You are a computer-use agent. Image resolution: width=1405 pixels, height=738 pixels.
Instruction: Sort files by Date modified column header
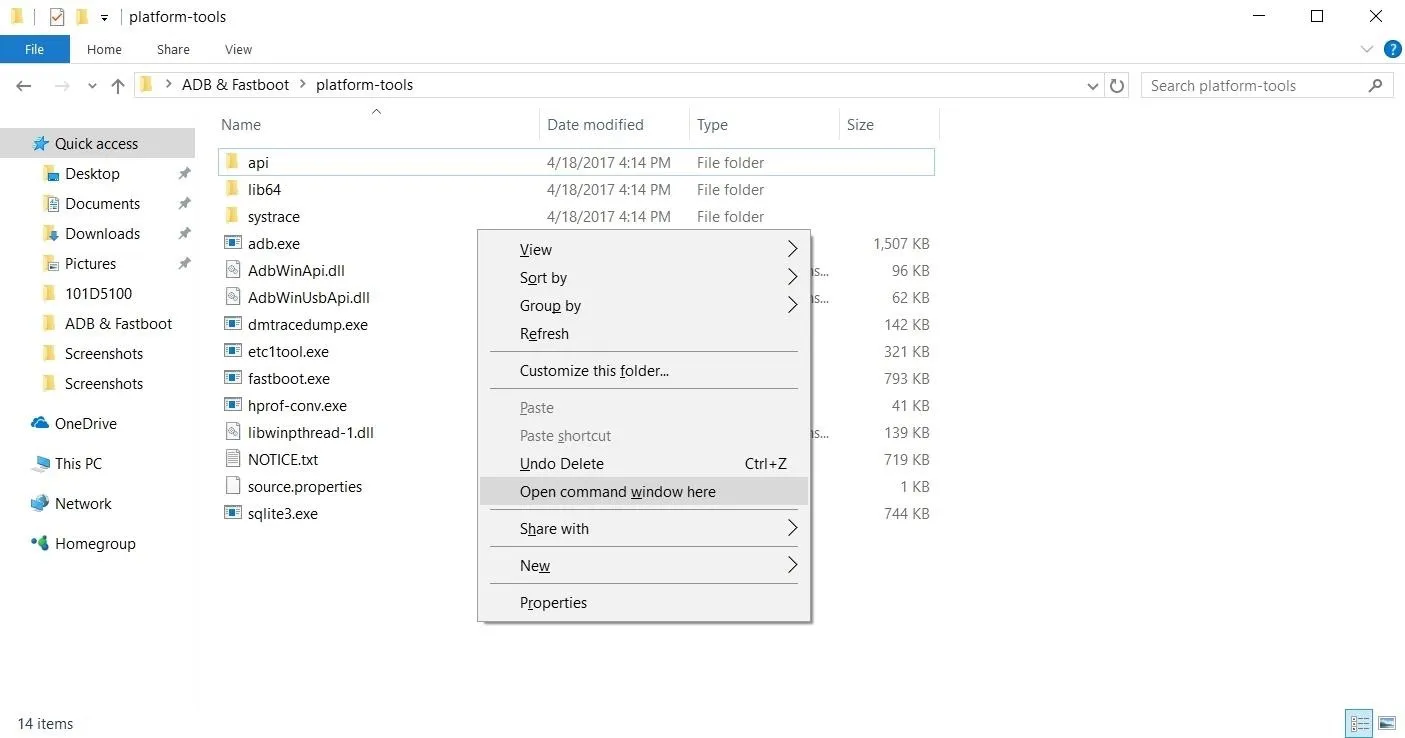click(x=595, y=125)
